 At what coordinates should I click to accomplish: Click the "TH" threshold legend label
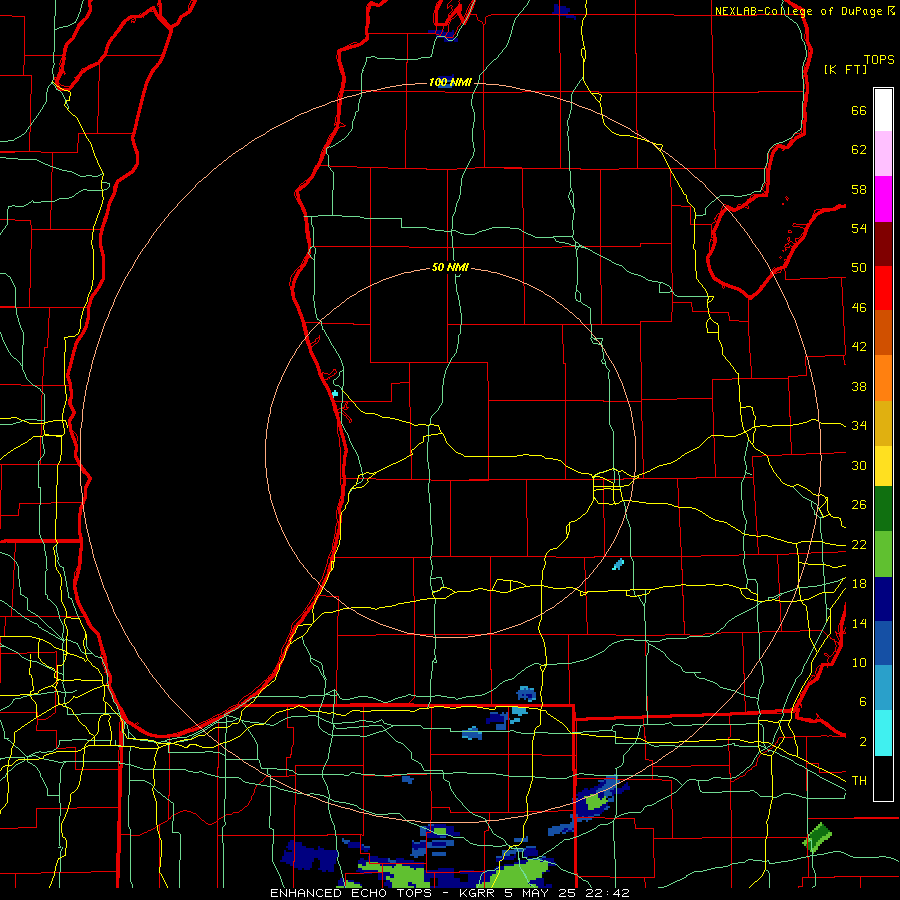[859, 781]
